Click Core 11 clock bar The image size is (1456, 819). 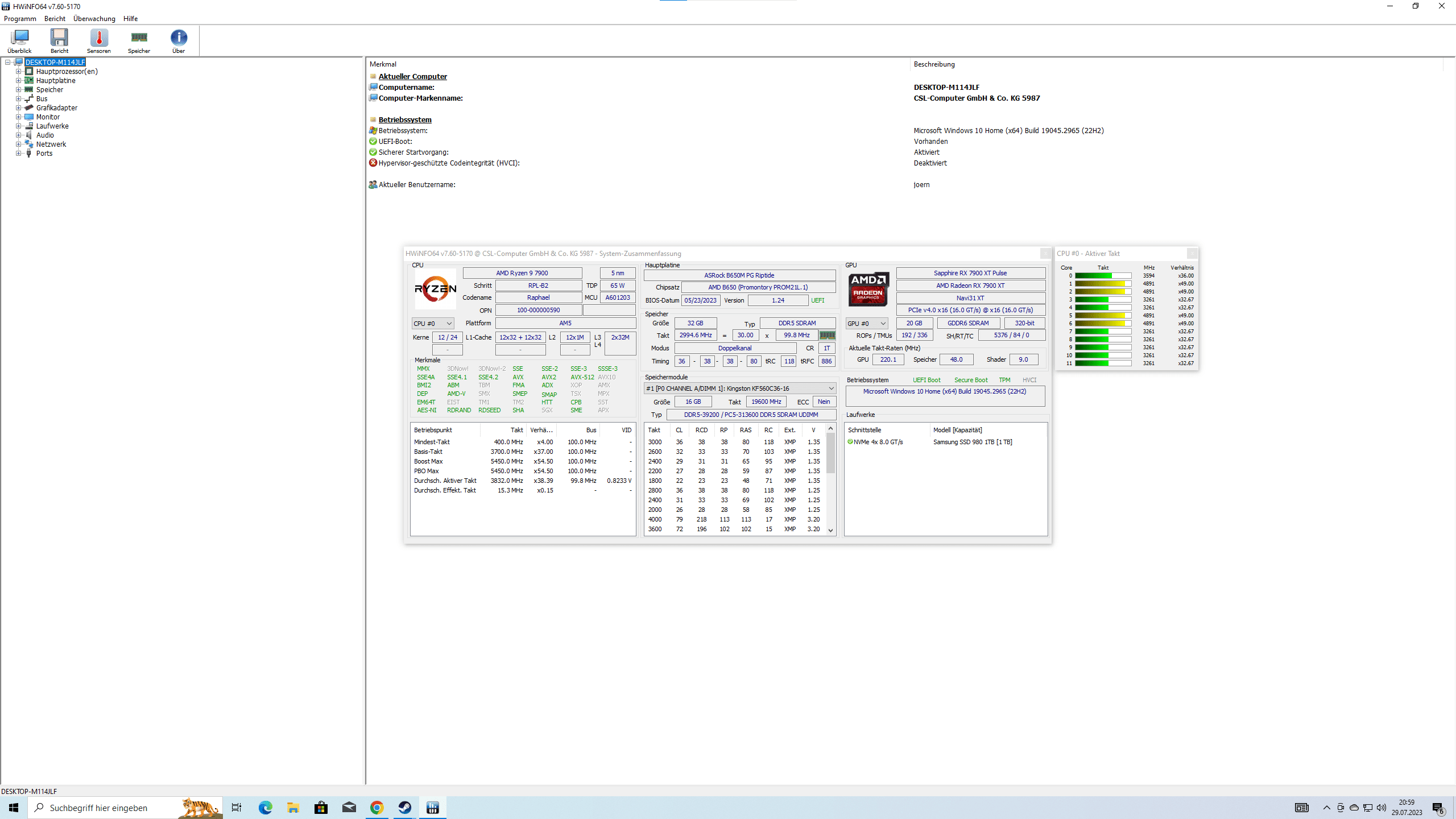1103,363
